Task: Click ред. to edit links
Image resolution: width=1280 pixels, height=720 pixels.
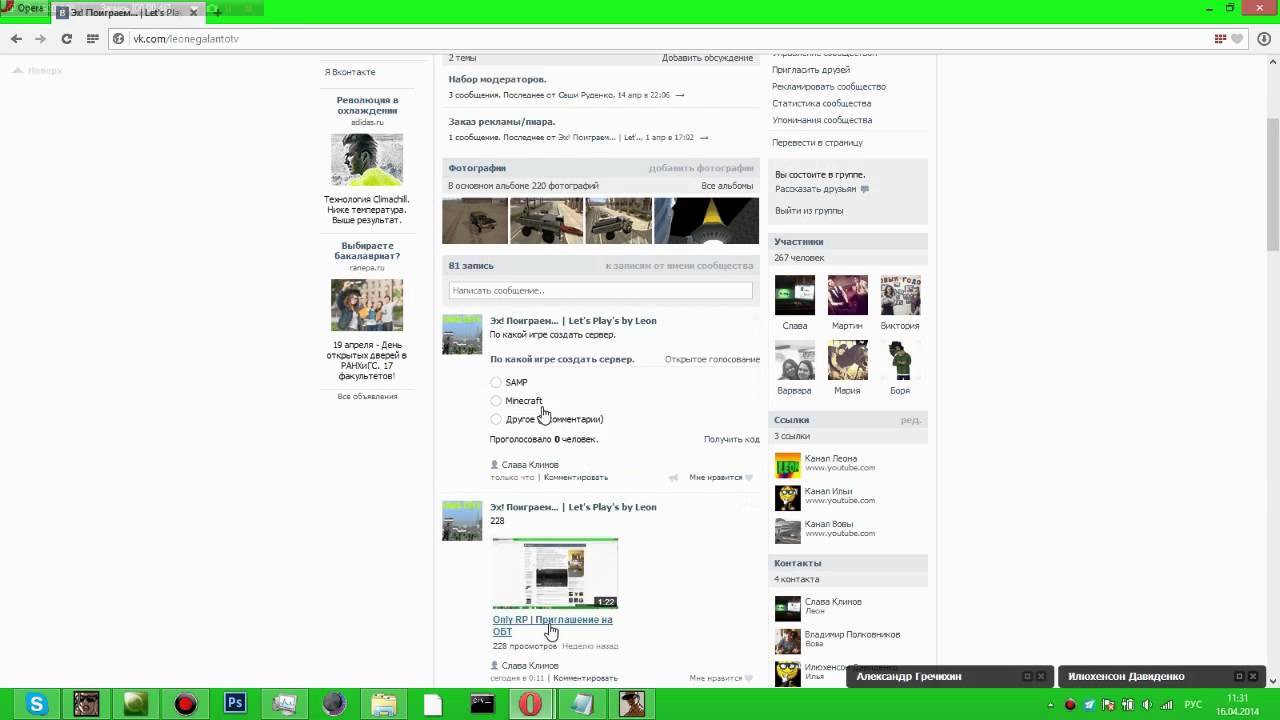Action: [910, 420]
